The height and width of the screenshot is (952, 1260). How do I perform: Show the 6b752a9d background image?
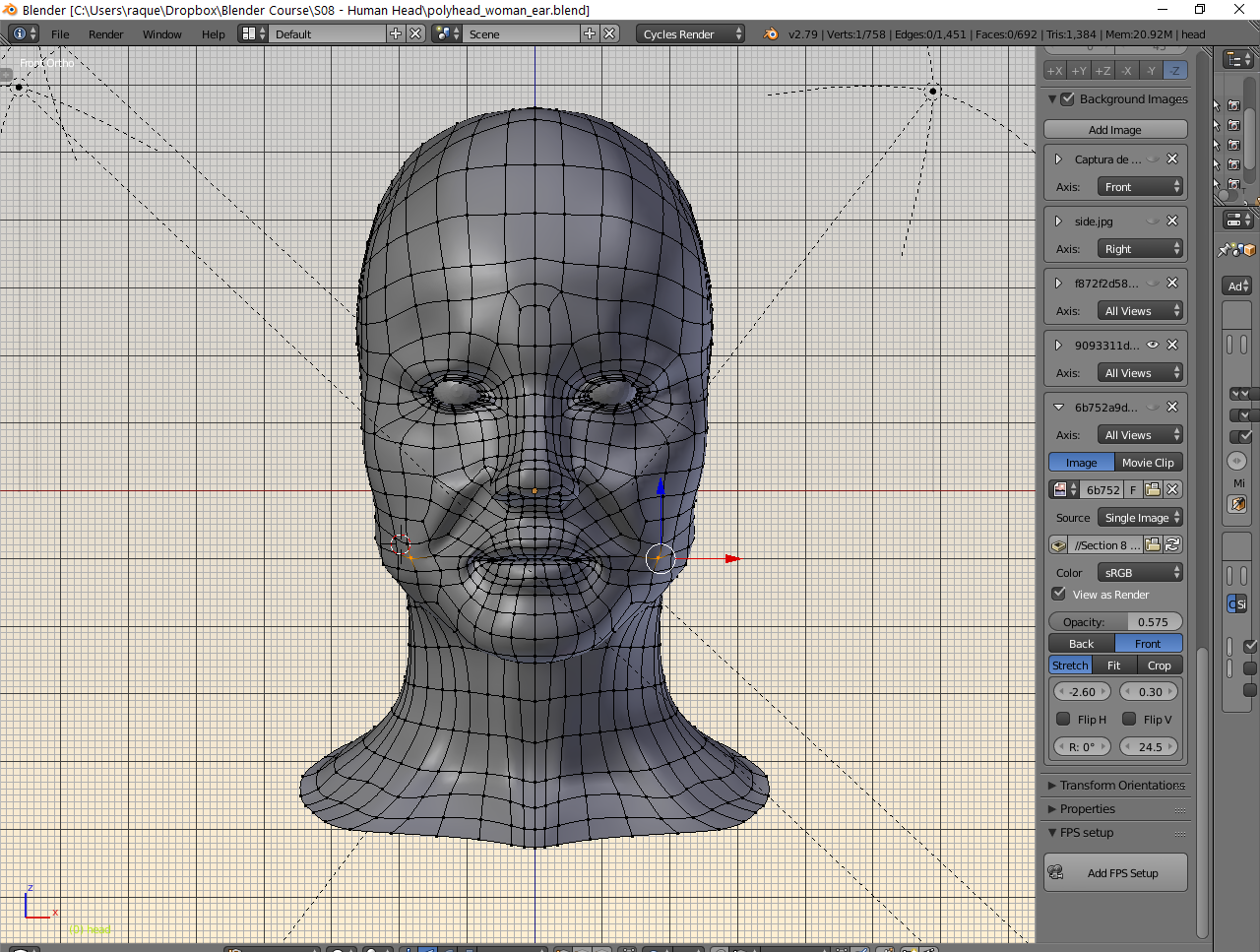point(1153,407)
